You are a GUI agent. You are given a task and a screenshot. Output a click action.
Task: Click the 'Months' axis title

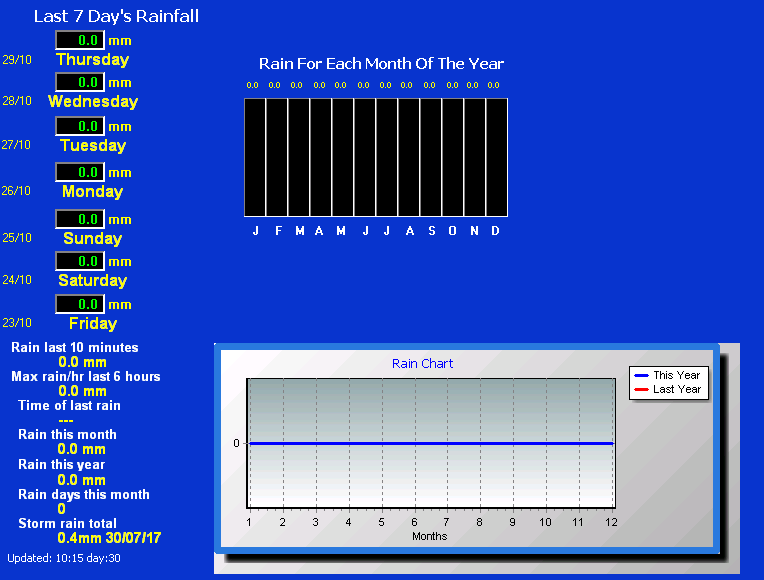[429, 536]
